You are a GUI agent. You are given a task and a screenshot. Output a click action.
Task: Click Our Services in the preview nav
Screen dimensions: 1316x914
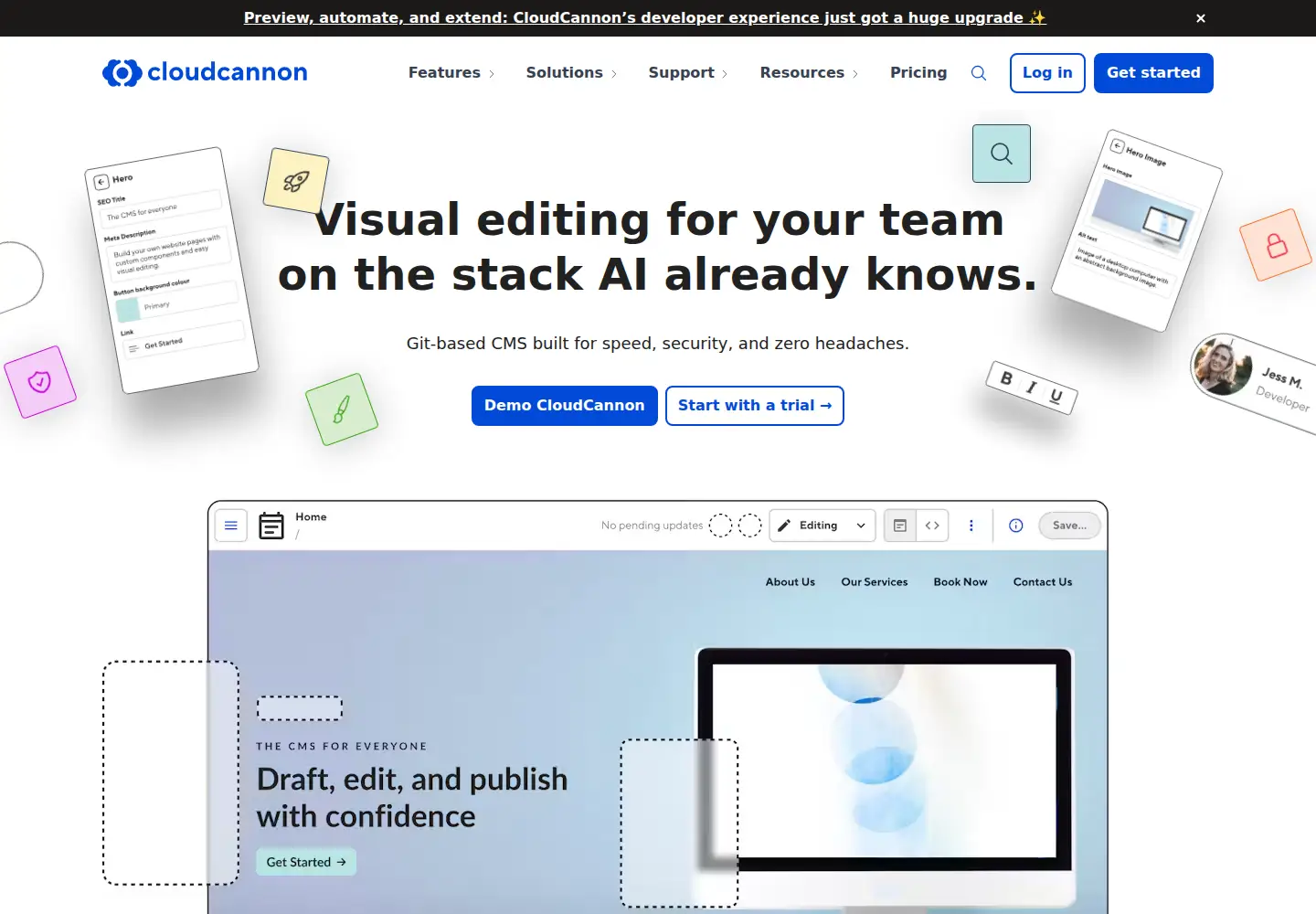click(875, 582)
